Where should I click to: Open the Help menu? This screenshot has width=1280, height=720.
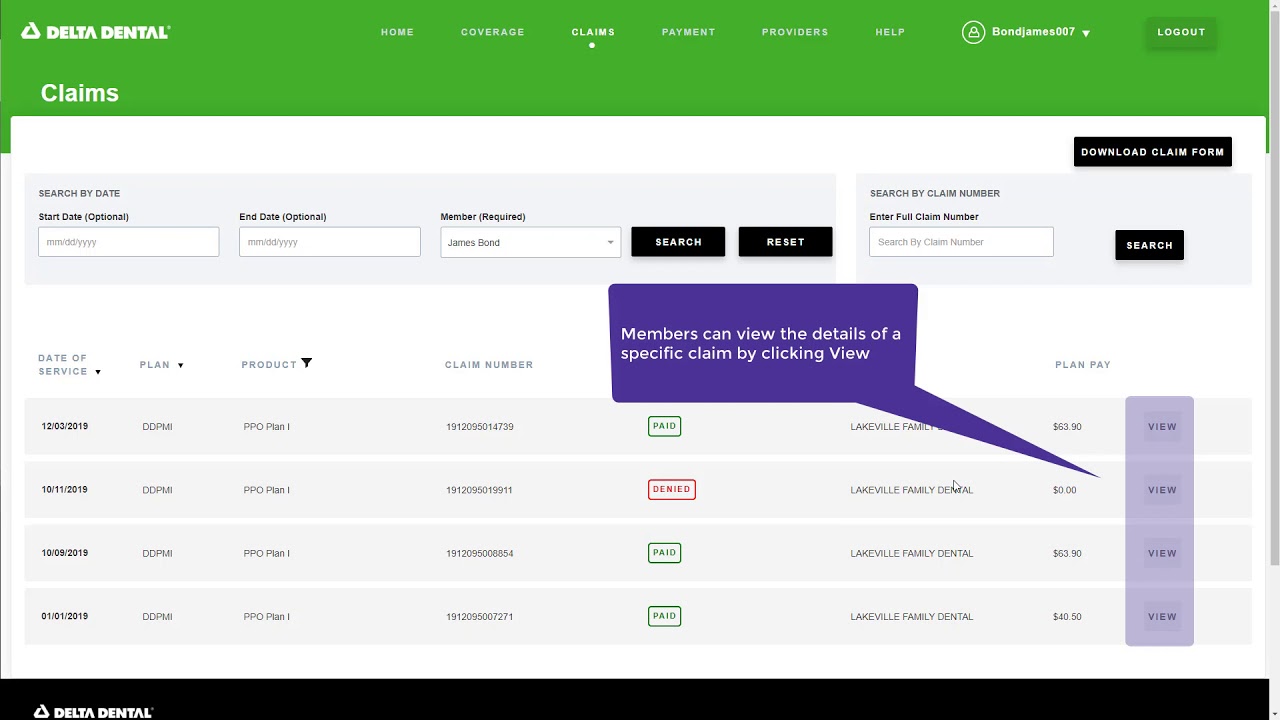pos(890,32)
